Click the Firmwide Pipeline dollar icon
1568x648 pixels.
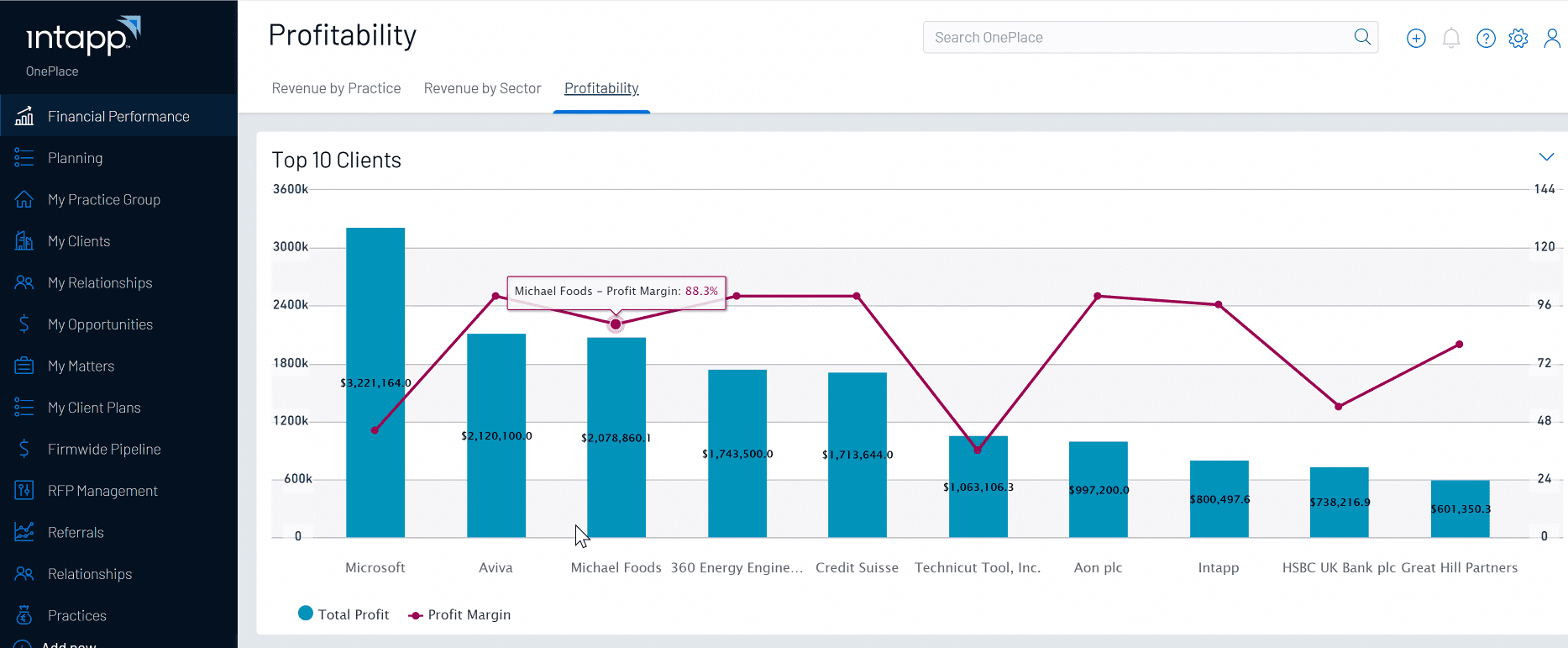click(x=24, y=449)
